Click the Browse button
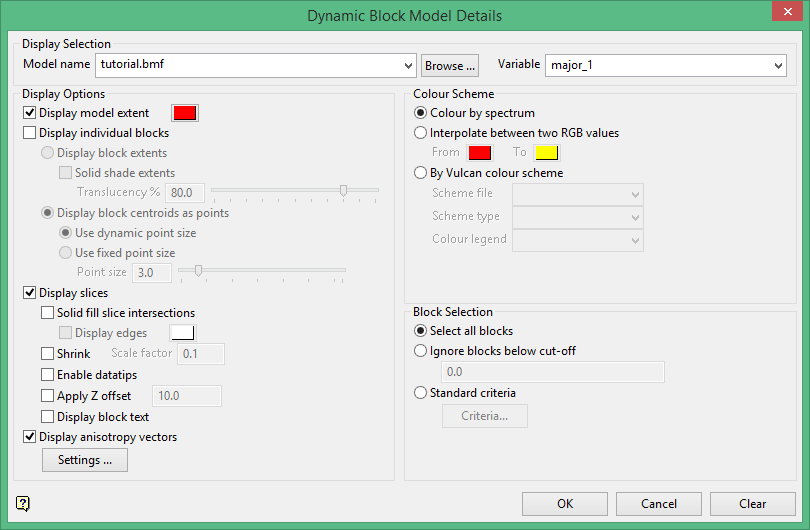This screenshot has height=530, width=810. point(450,66)
